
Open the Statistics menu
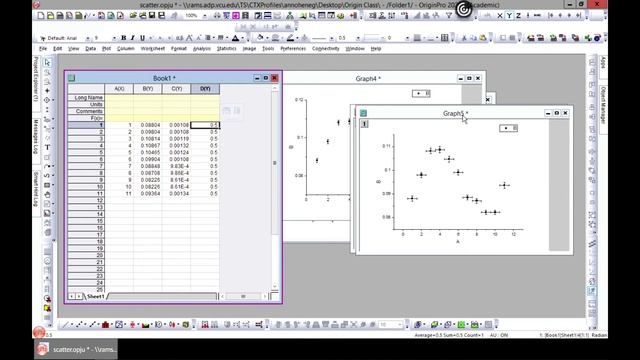tap(227, 49)
